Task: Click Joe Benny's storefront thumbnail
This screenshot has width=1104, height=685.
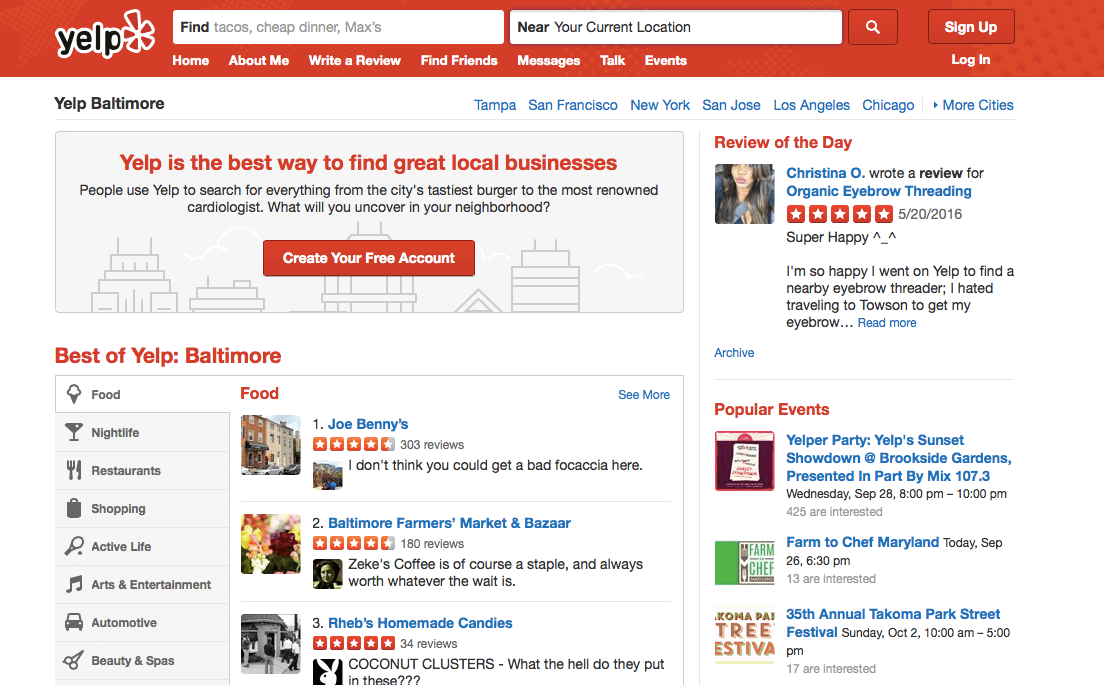Action: [270, 445]
